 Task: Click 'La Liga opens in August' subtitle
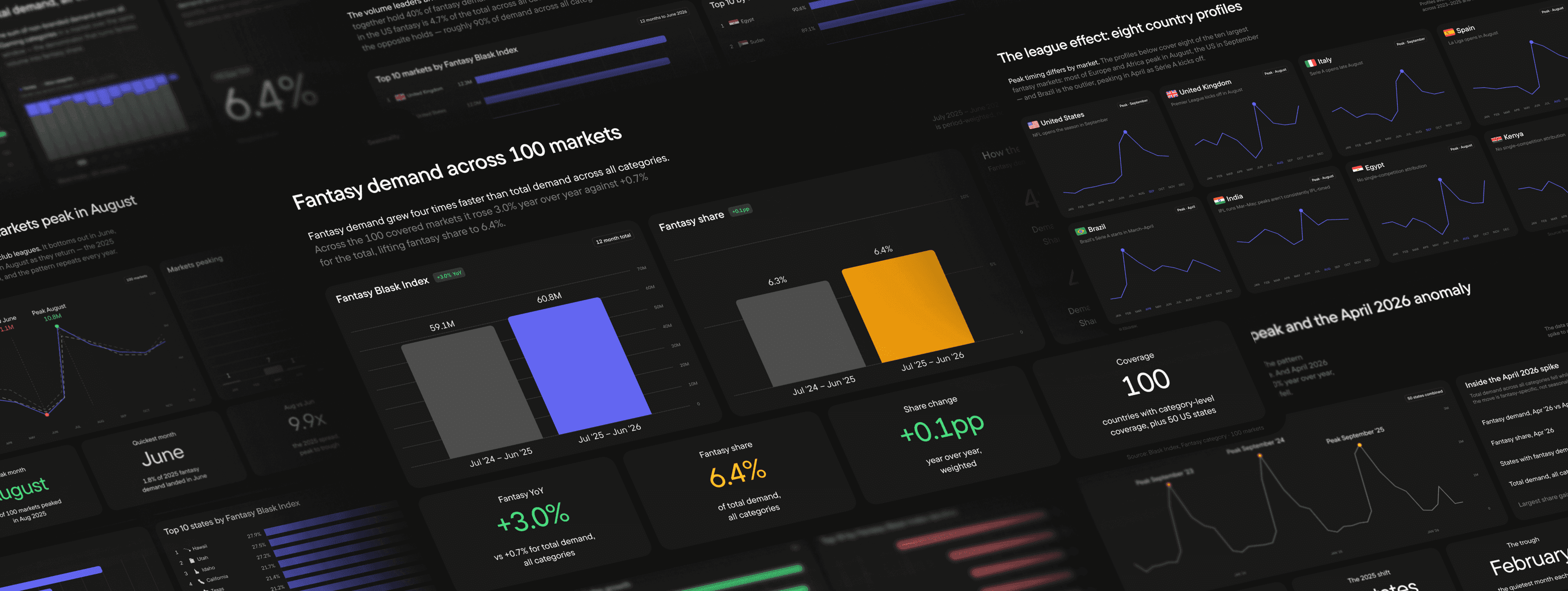(1473, 38)
